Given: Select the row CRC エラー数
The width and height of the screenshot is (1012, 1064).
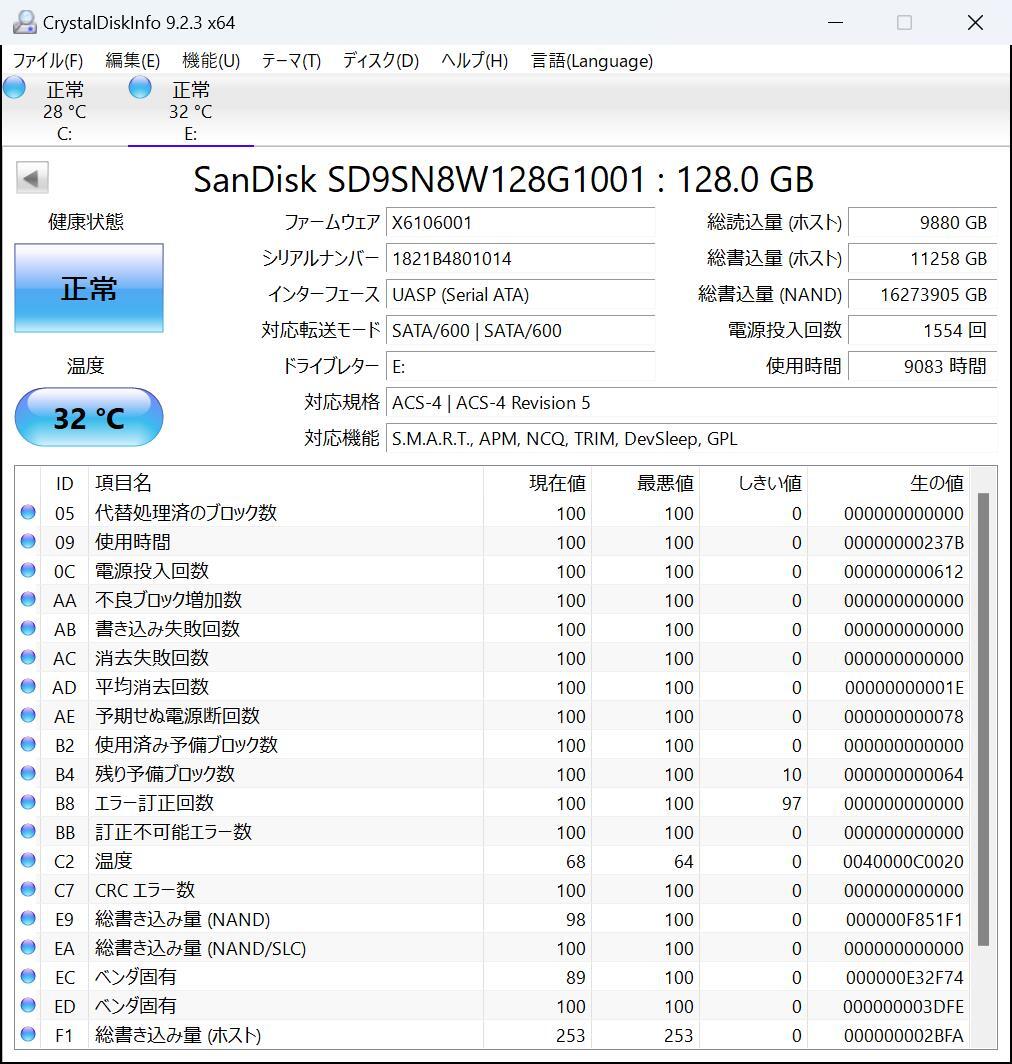Looking at the screenshot, I should (492, 890).
